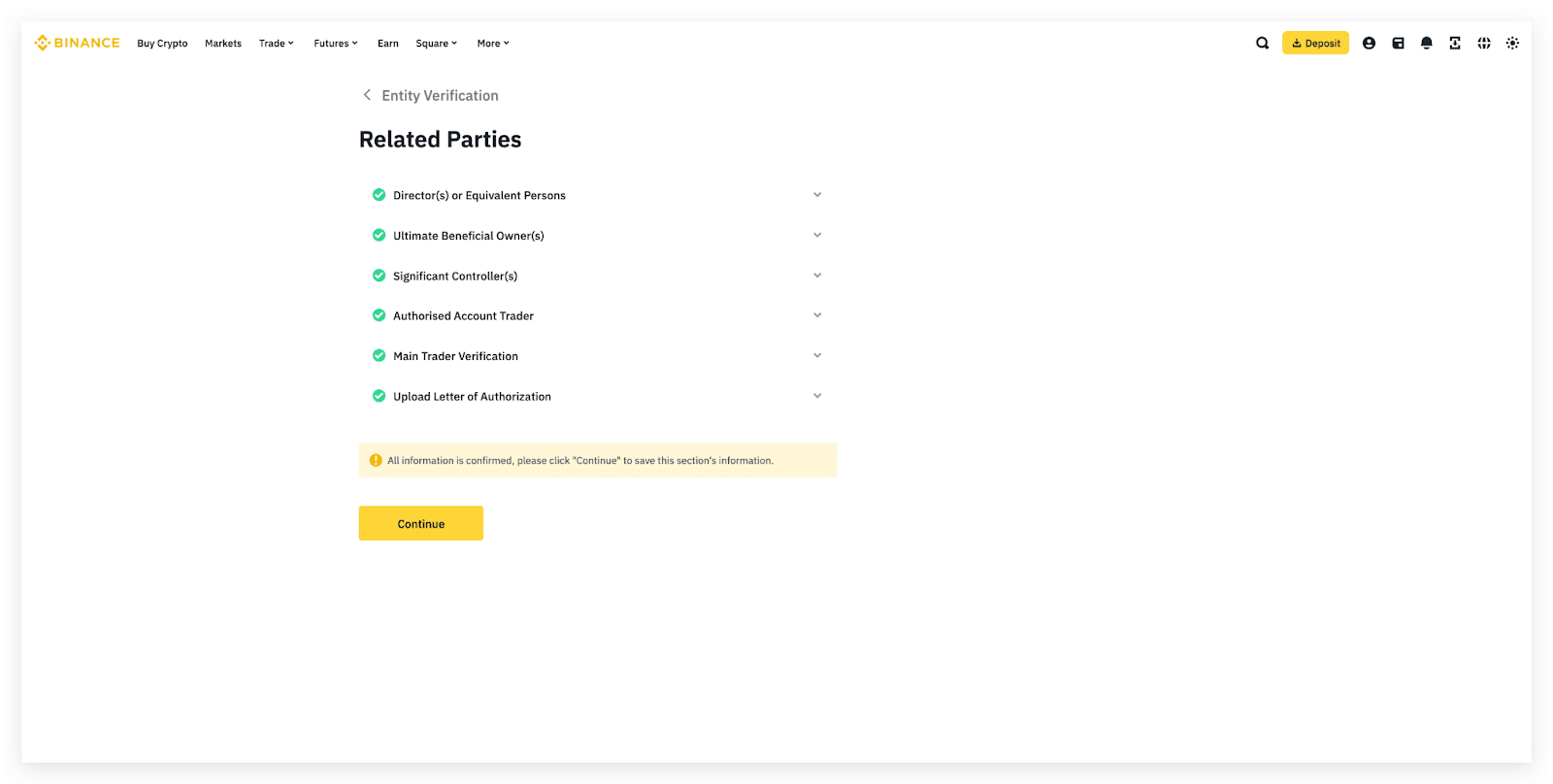Click green checkmark for Authorised Account Trader

[379, 315]
